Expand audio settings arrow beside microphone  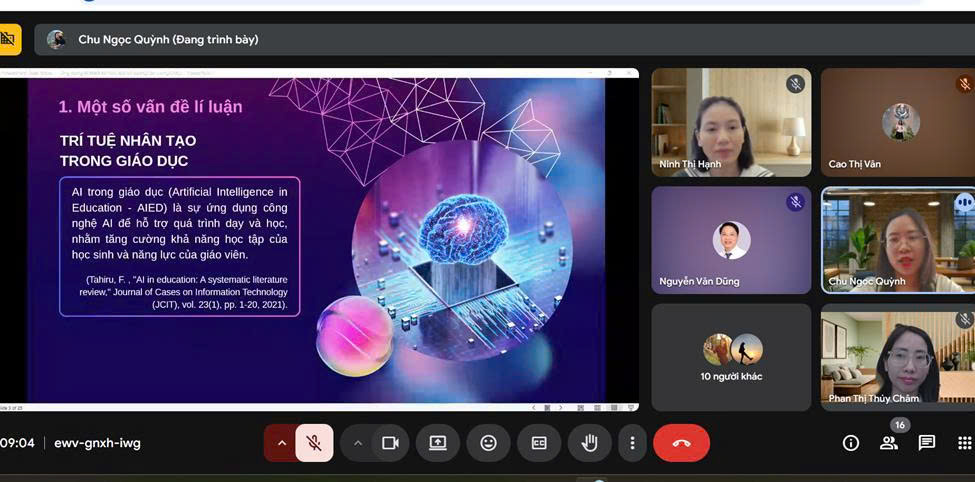tap(281, 443)
